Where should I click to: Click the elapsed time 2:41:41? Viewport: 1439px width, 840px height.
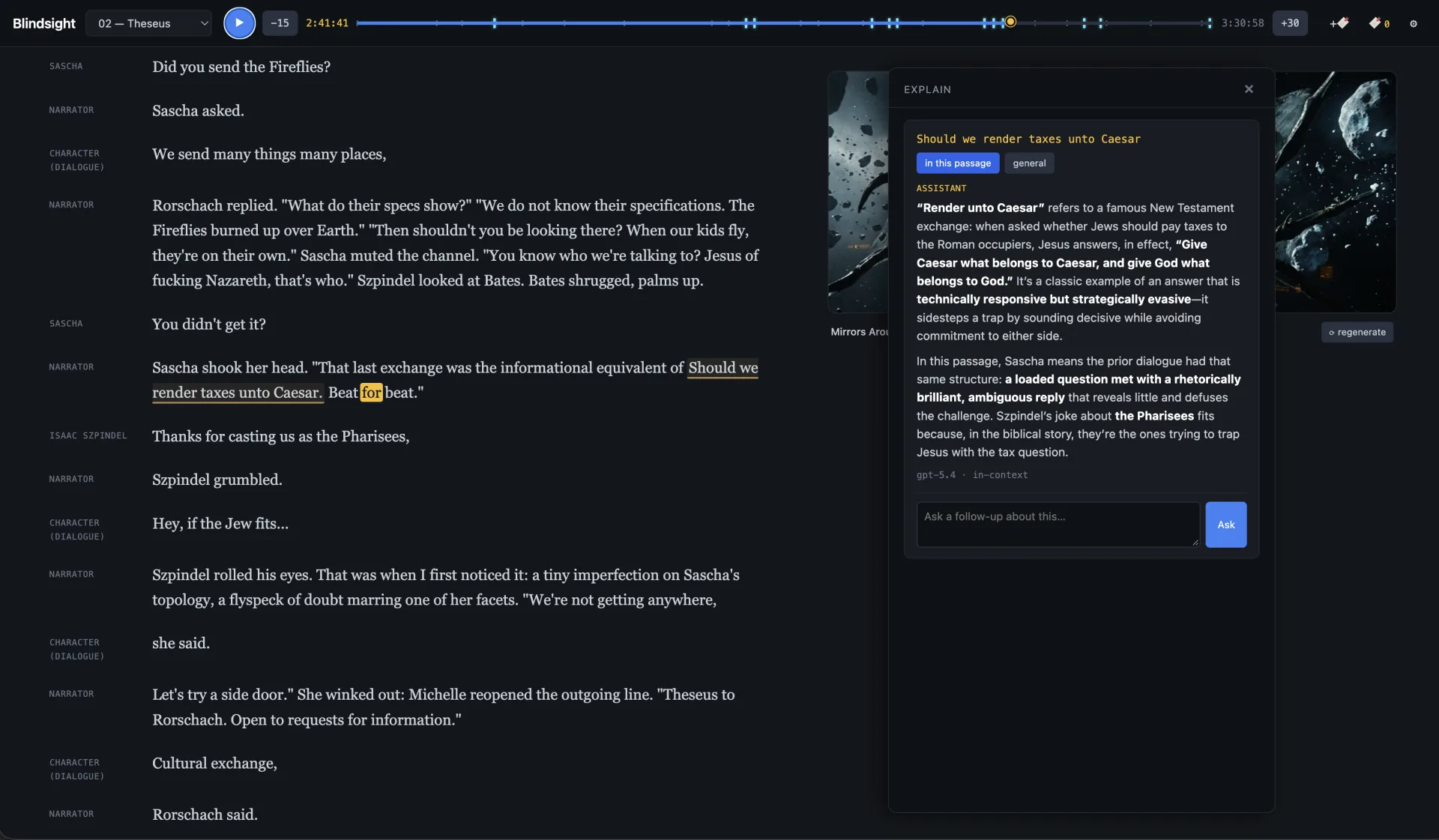click(x=327, y=23)
